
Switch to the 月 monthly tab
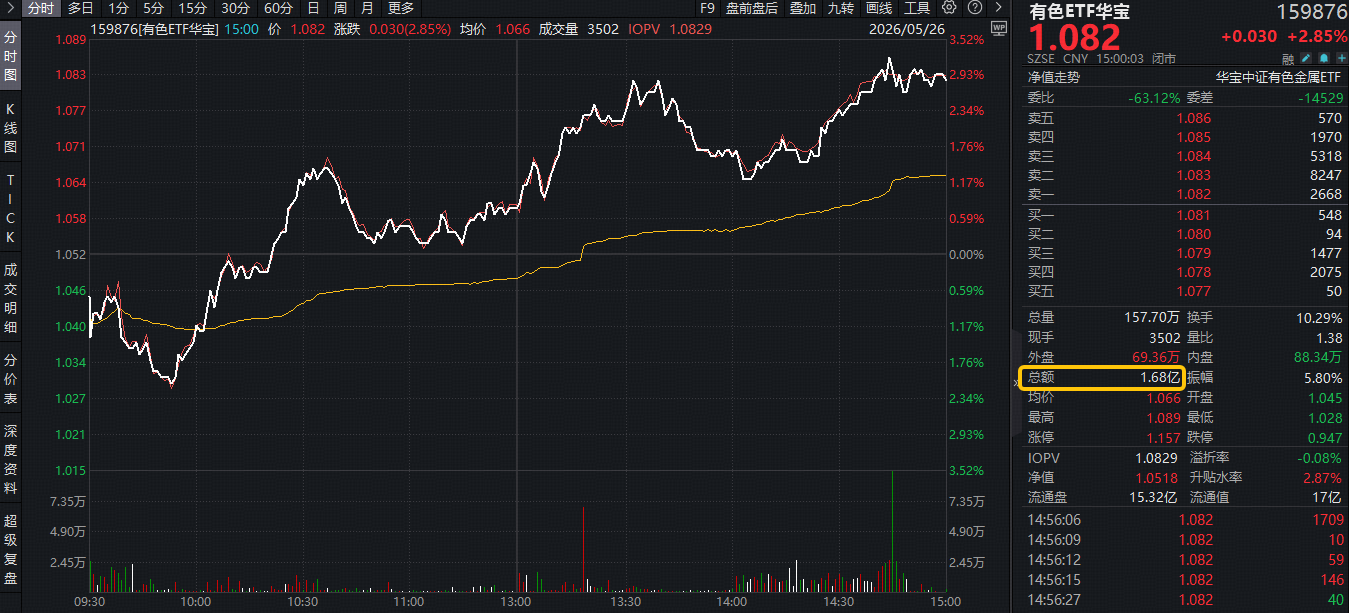point(367,8)
